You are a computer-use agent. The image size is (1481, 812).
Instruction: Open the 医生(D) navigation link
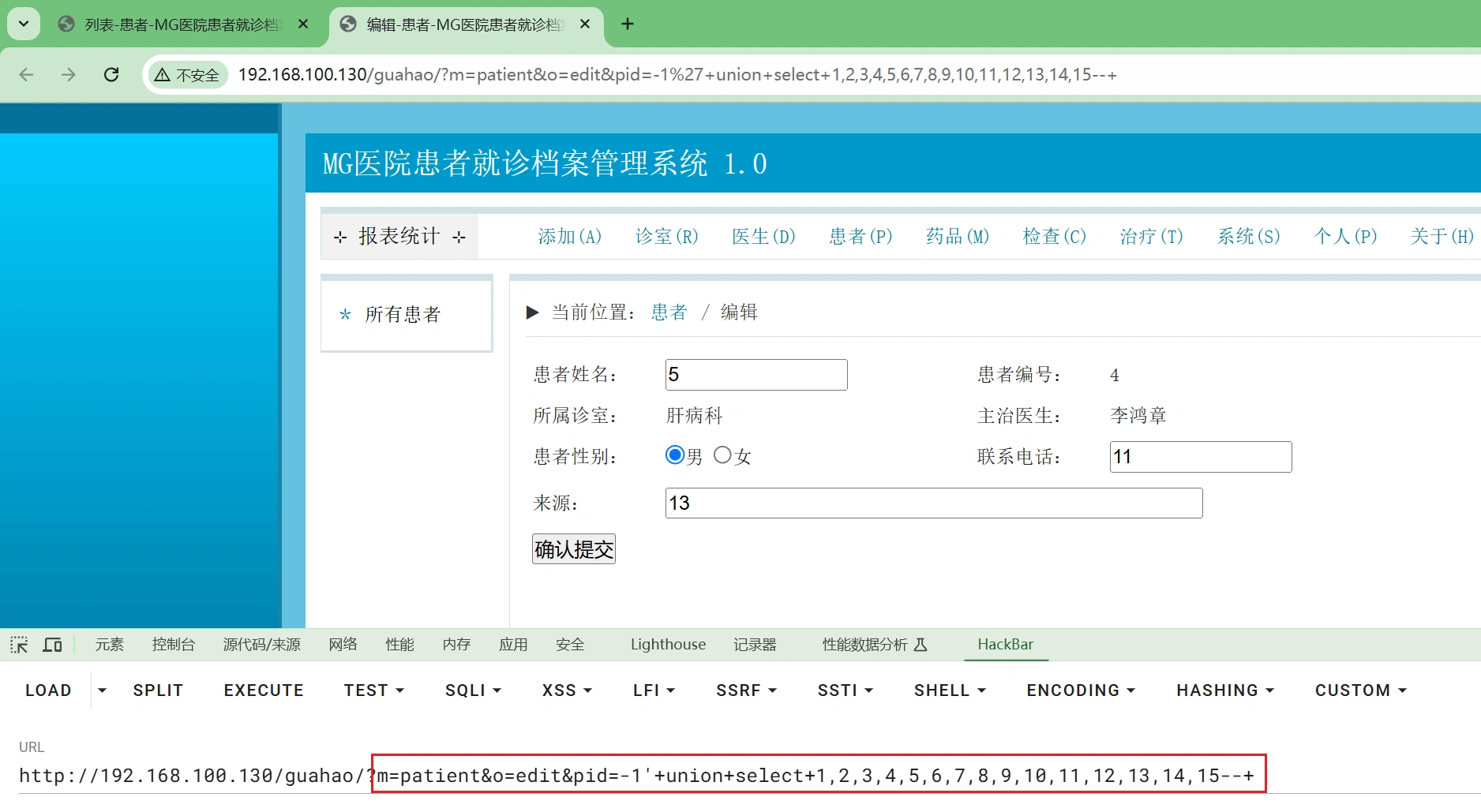pos(763,237)
